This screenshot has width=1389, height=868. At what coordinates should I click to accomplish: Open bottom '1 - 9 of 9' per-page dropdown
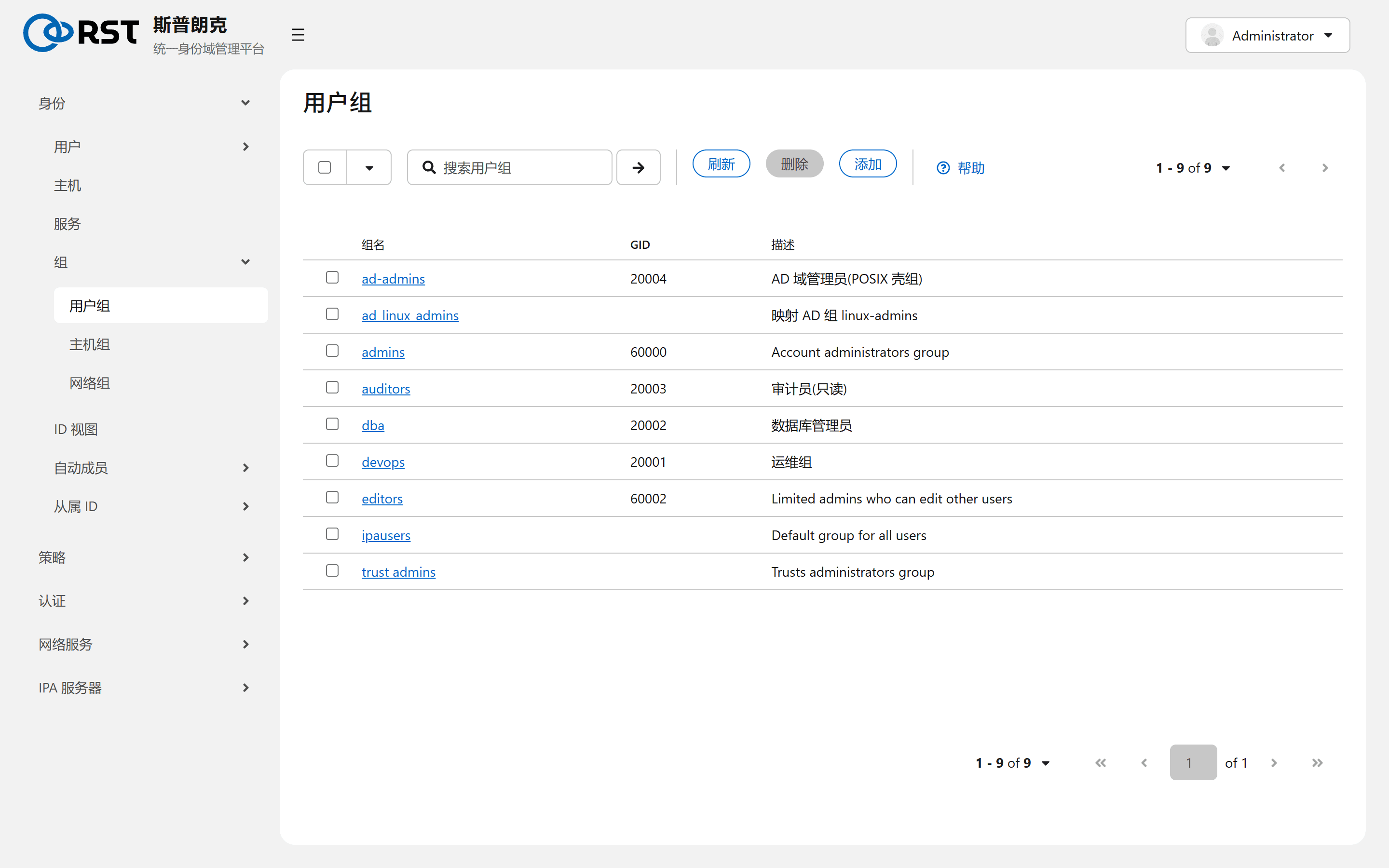(1012, 763)
